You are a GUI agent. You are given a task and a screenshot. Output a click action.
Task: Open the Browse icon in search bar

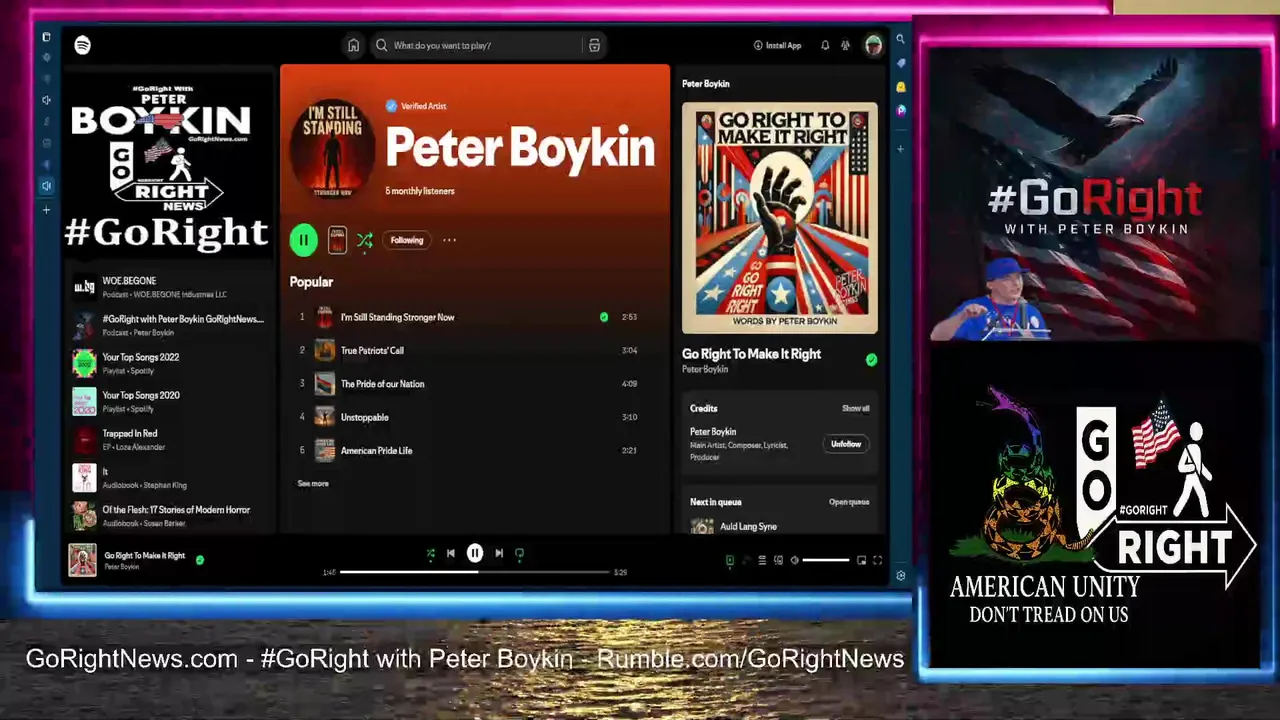coord(594,45)
